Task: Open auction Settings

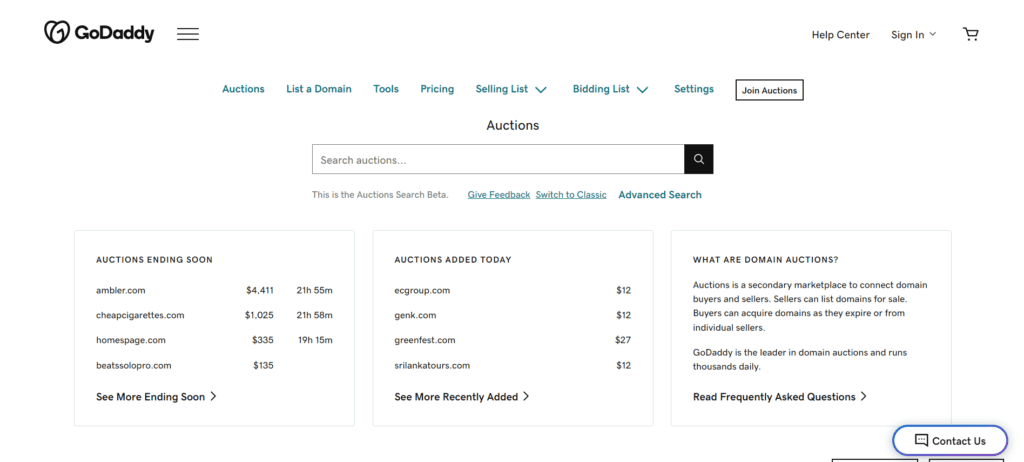Action: [x=694, y=89]
